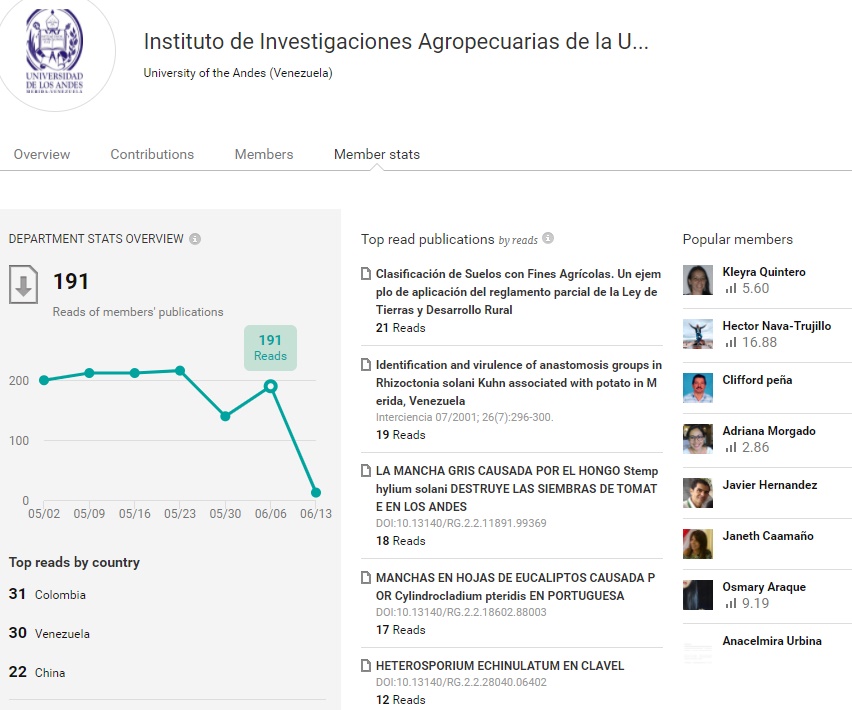Open Clifford peña's member profile name

click(757, 380)
